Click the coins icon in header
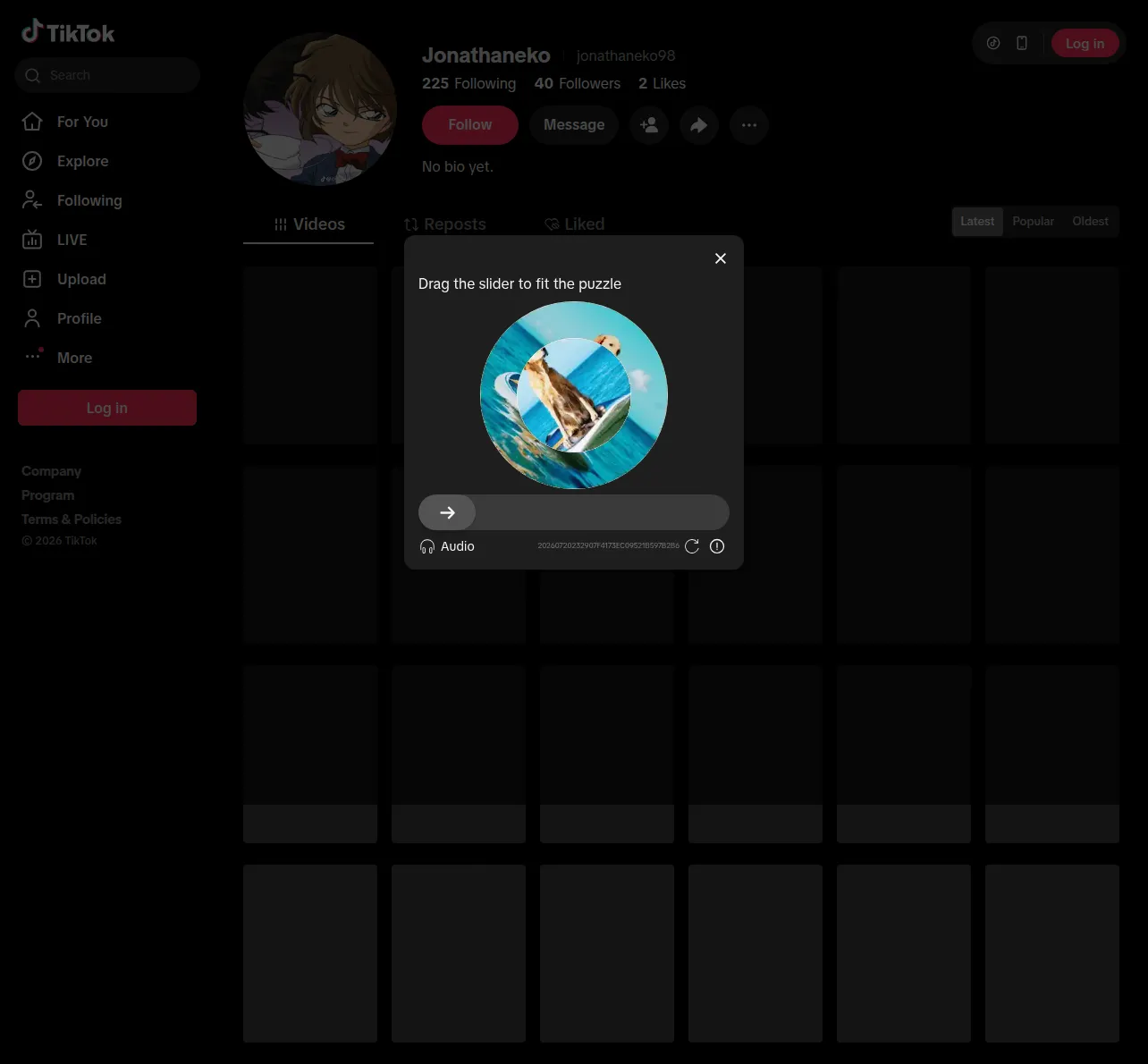The height and width of the screenshot is (1064, 1148). 993,43
